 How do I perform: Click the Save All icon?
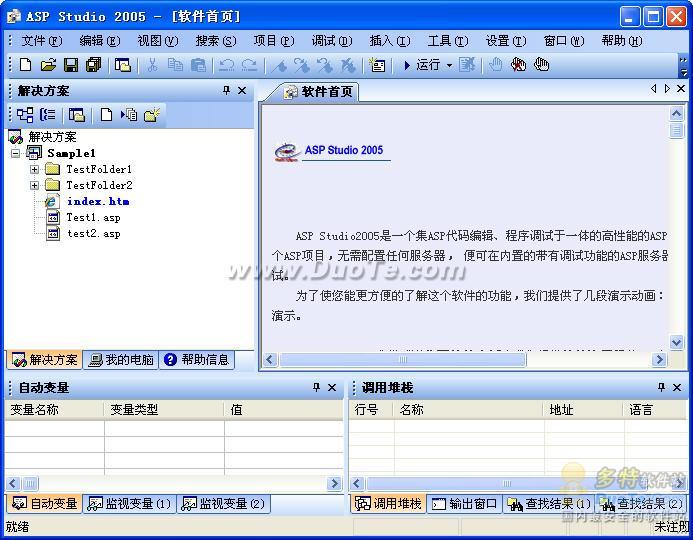coord(93,65)
